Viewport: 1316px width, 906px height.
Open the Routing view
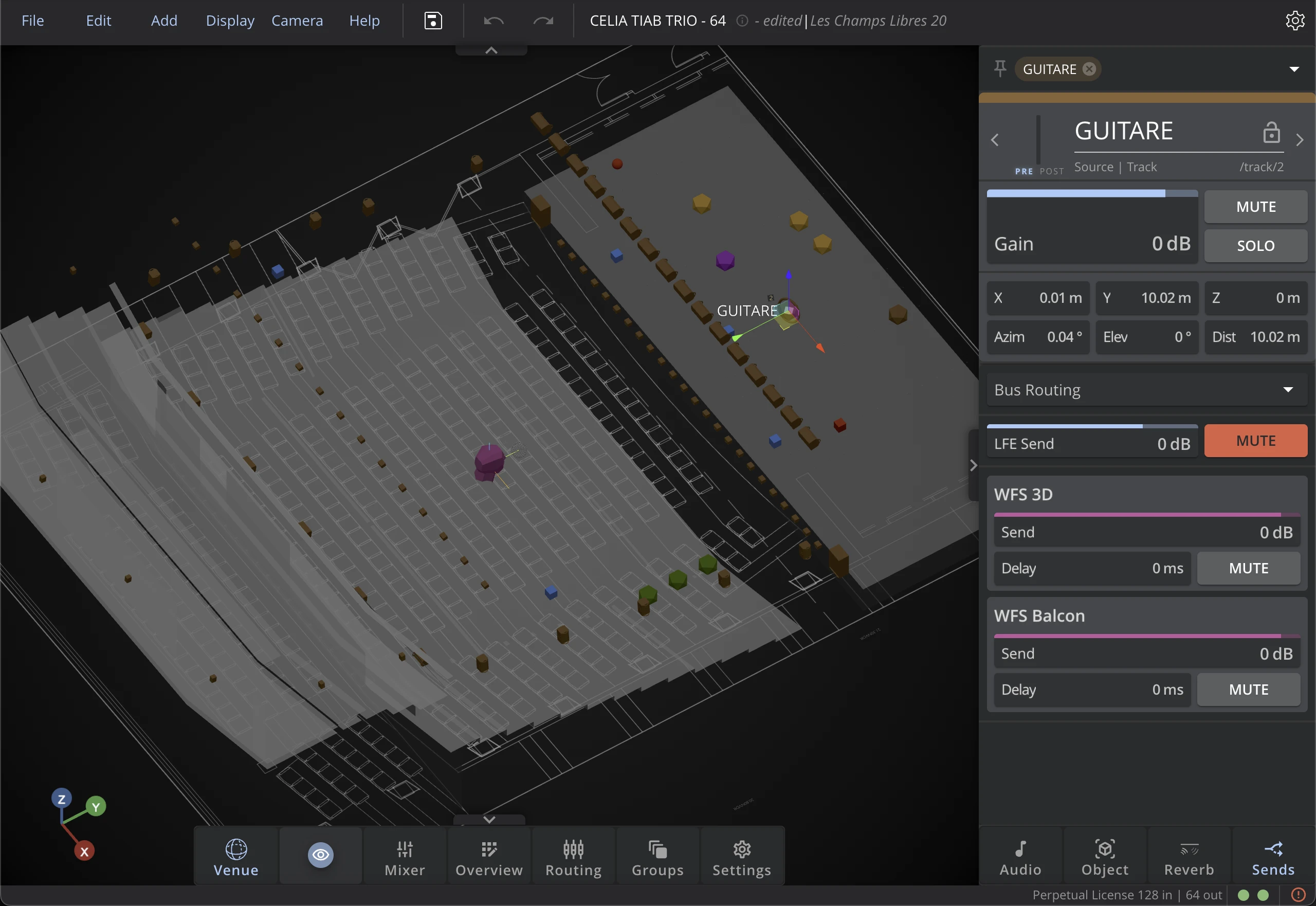pyautogui.click(x=573, y=857)
